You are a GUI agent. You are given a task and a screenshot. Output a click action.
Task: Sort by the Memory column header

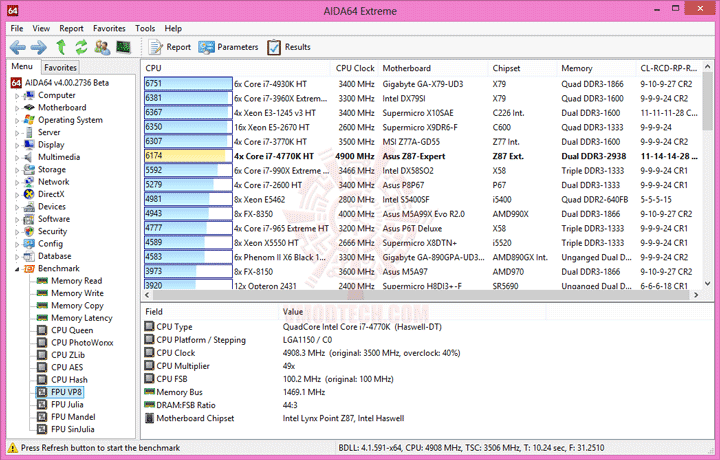(x=596, y=68)
